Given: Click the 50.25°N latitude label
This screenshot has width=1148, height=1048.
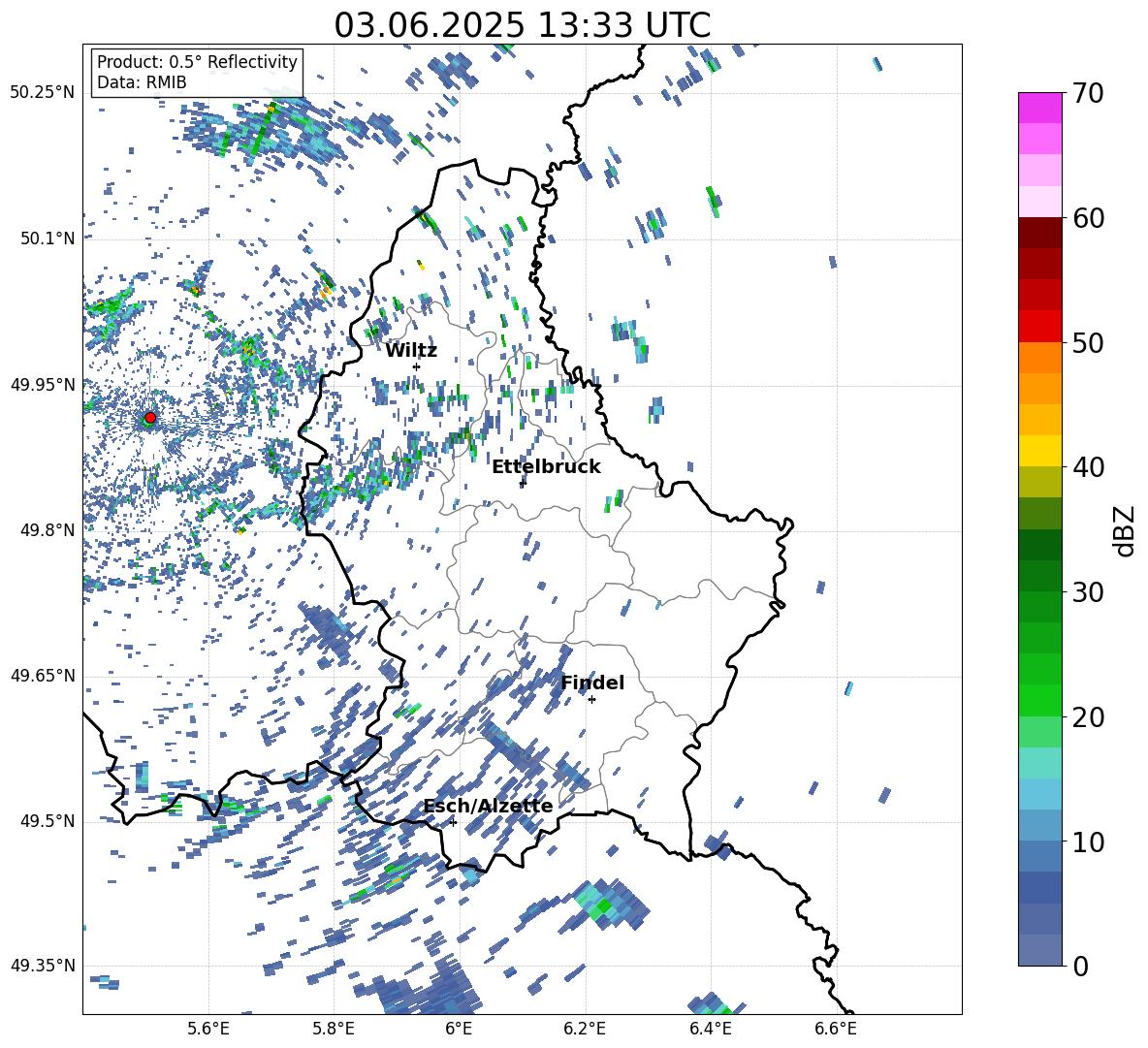Looking at the screenshot, I should tap(43, 93).
